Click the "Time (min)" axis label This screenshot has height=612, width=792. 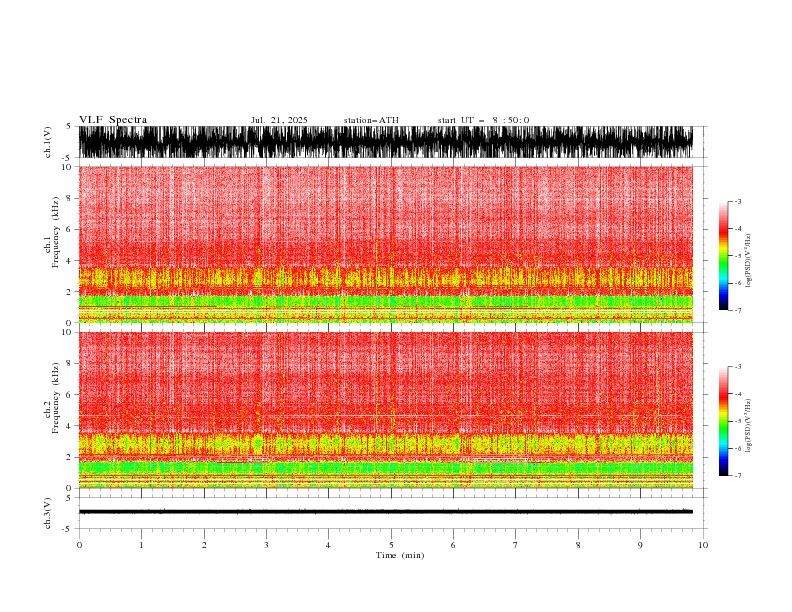pyautogui.click(x=400, y=555)
